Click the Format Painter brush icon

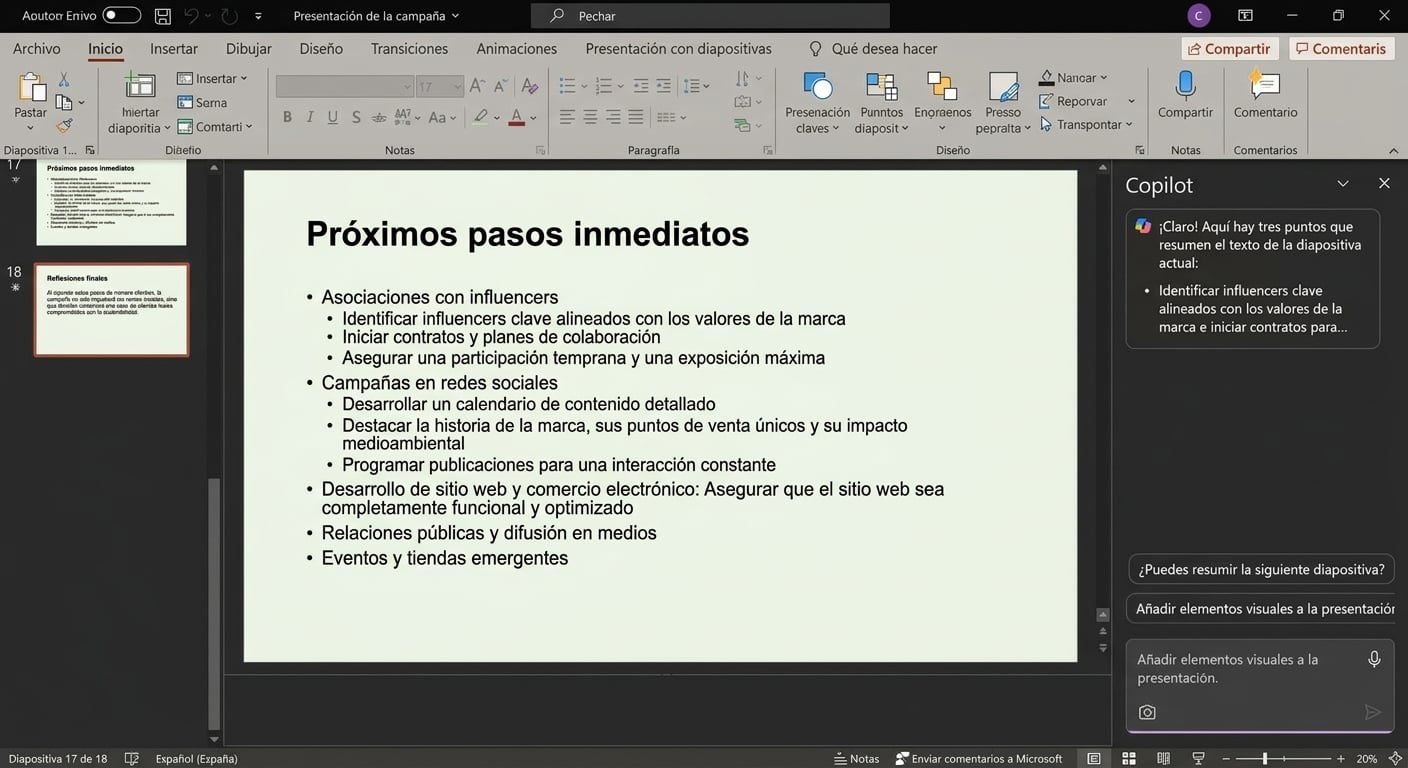64,126
